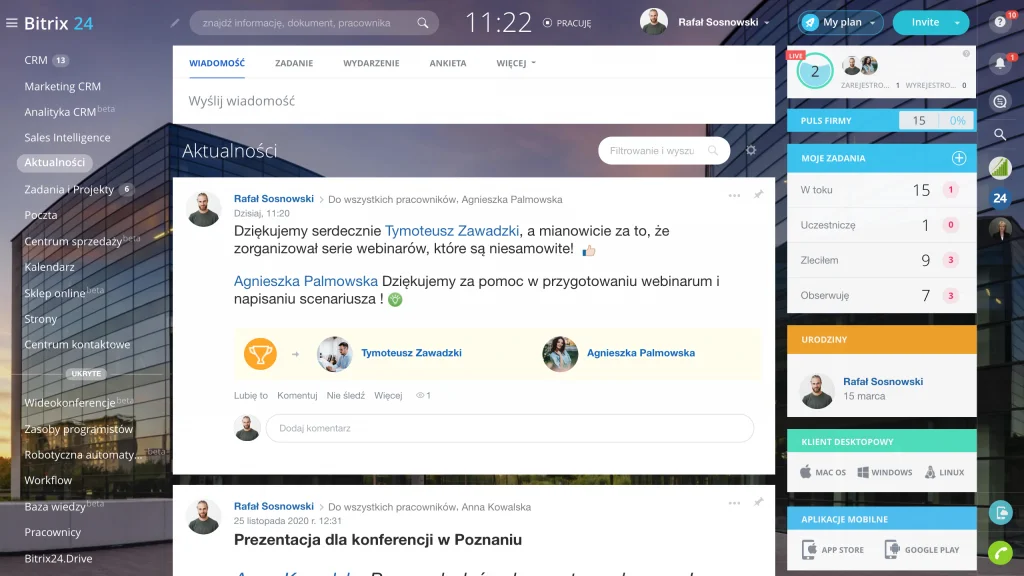The height and width of the screenshot is (576, 1024).
Task: Click the Dodaj komentarz comment field
Action: click(508, 428)
